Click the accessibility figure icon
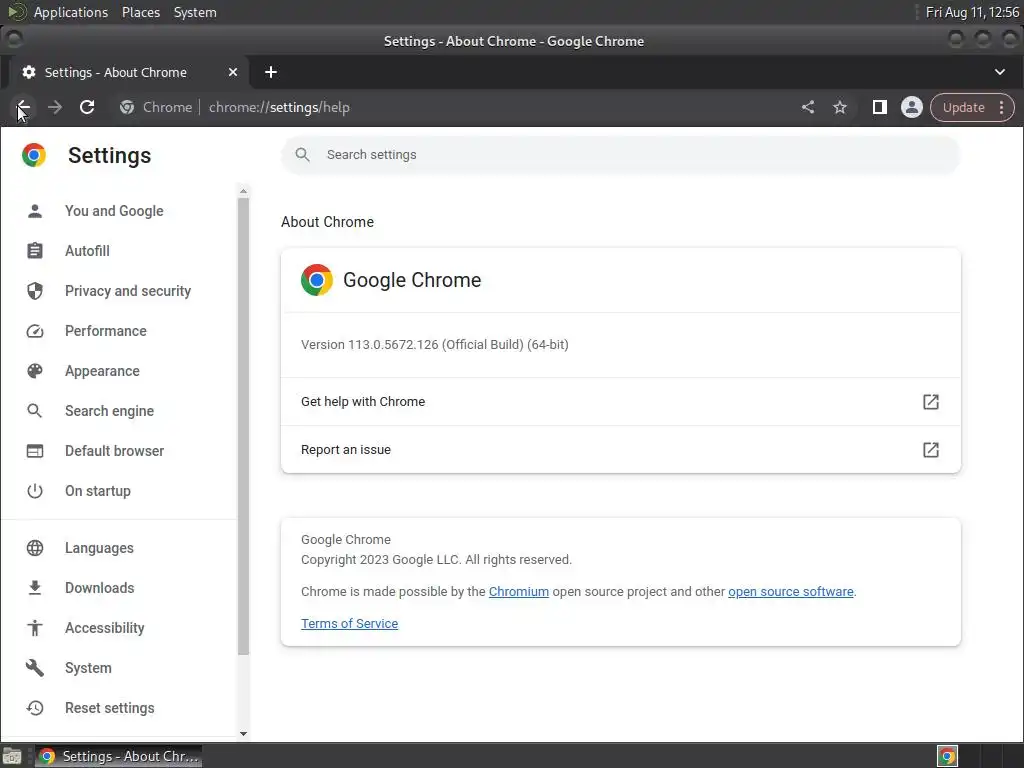The image size is (1024, 768). point(35,628)
